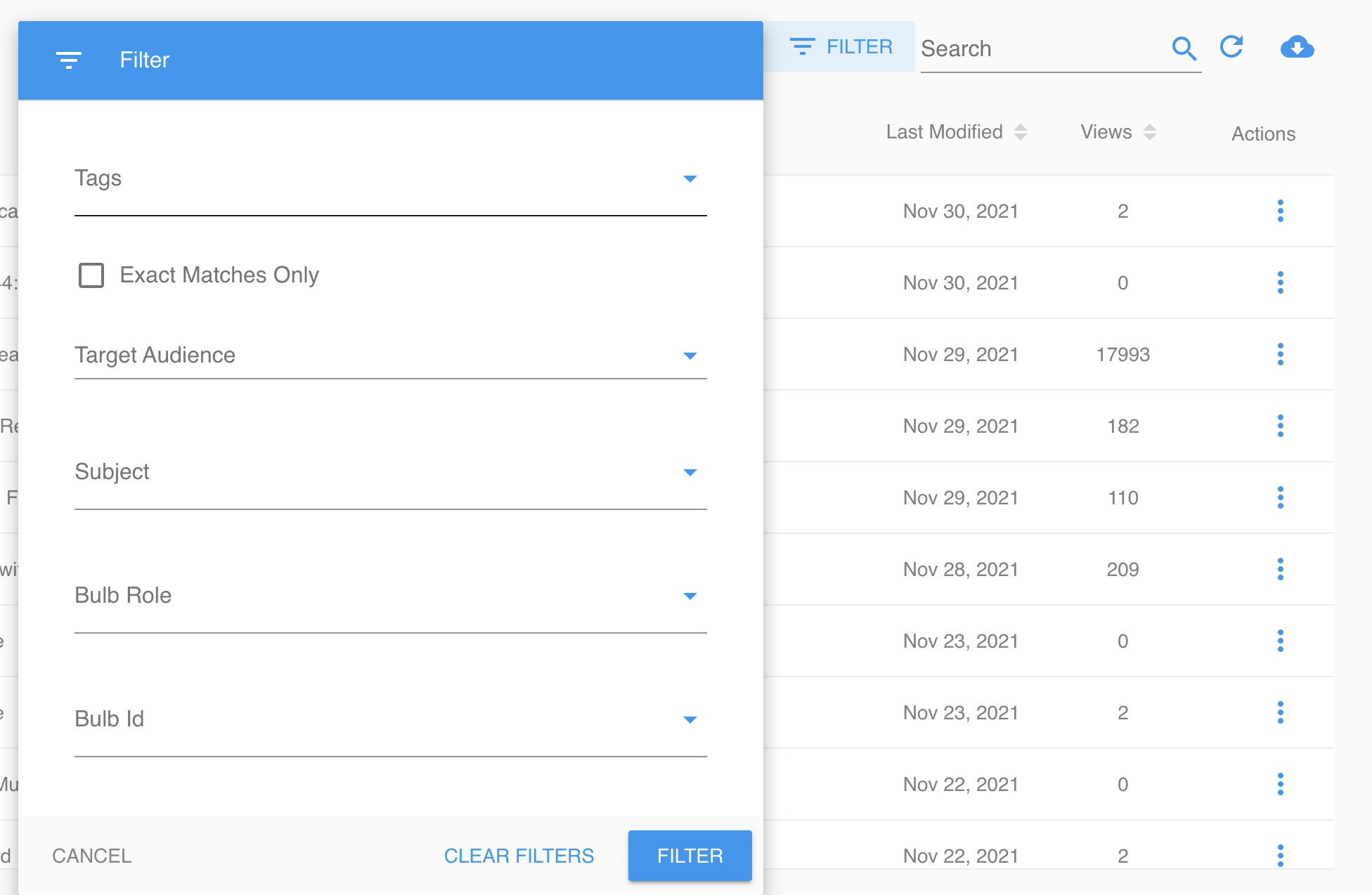Click the Nov 28, 2021 date cell
Viewport: 1372px width, 895px height.
click(x=961, y=569)
